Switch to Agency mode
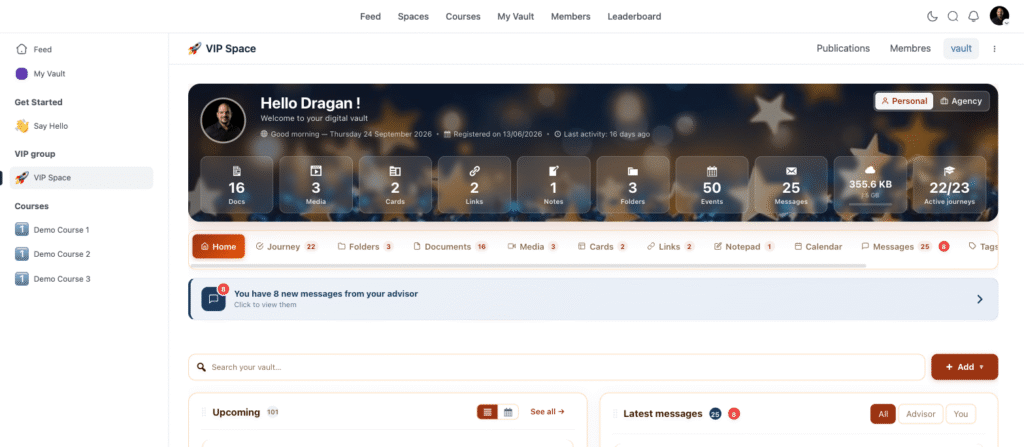Screen dimensions: 1024x447 pyautogui.click(x=961, y=101)
